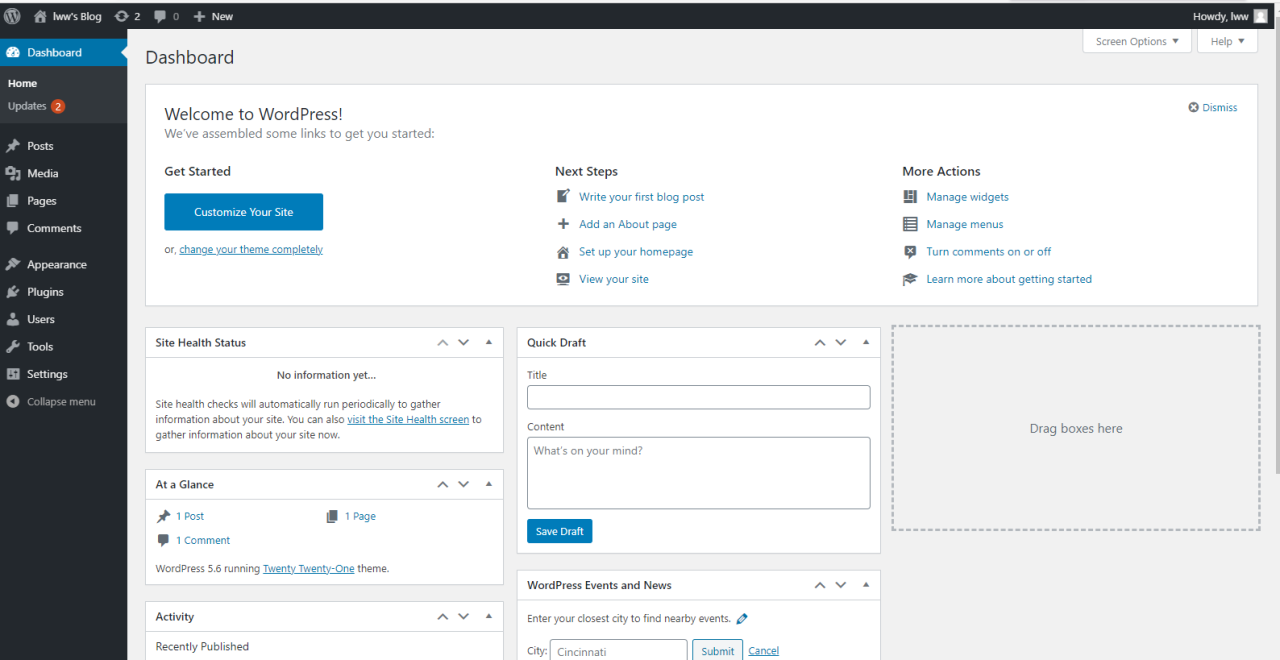Move the Quick Draft box up
The image size is (1280, 660).
point(820,342)
